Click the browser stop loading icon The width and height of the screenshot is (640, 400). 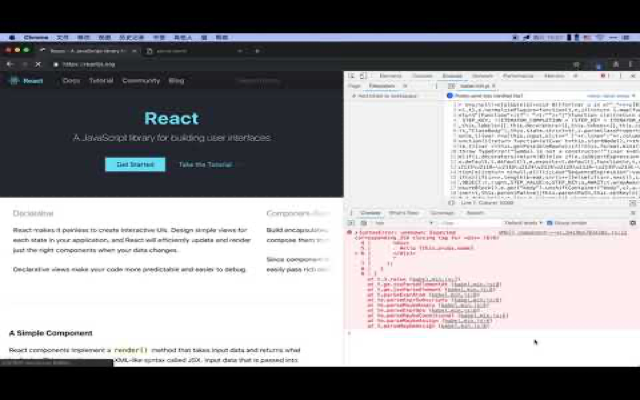[38, 64]
